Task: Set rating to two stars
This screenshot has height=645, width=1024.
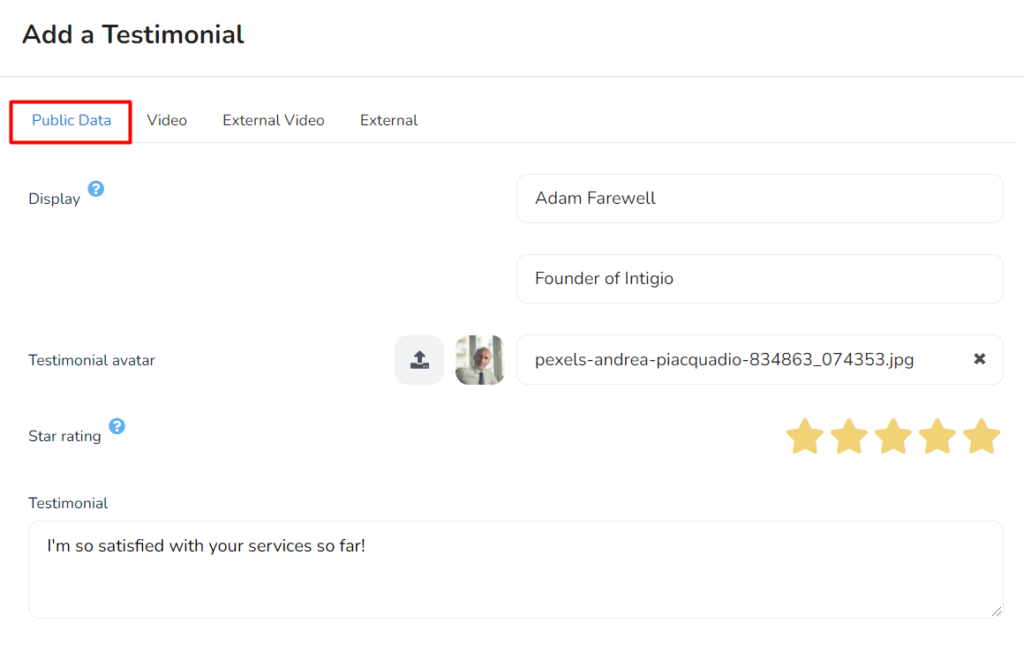Action: click(x=849, y=436)
